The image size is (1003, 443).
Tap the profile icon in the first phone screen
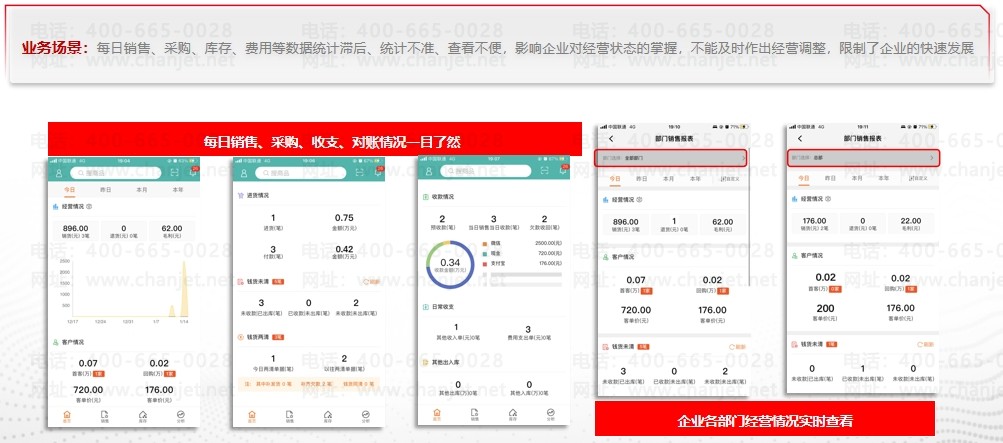tap(60, 172)
